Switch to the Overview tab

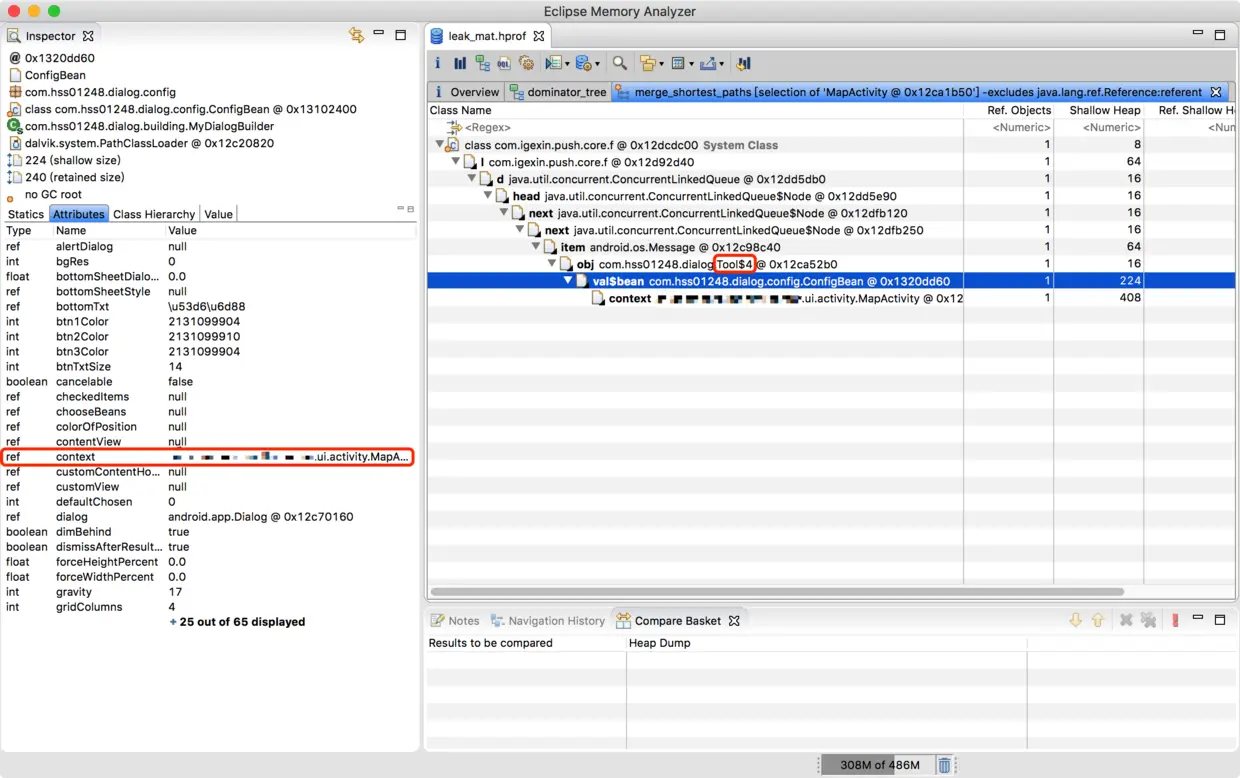click(x=465, y=92)
